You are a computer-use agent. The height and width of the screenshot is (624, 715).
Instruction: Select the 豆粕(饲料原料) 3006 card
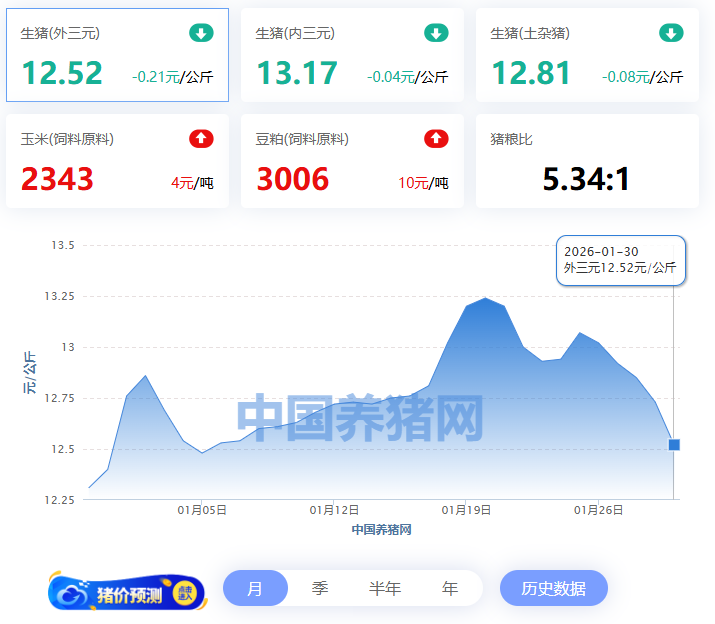tap(352, 161)
